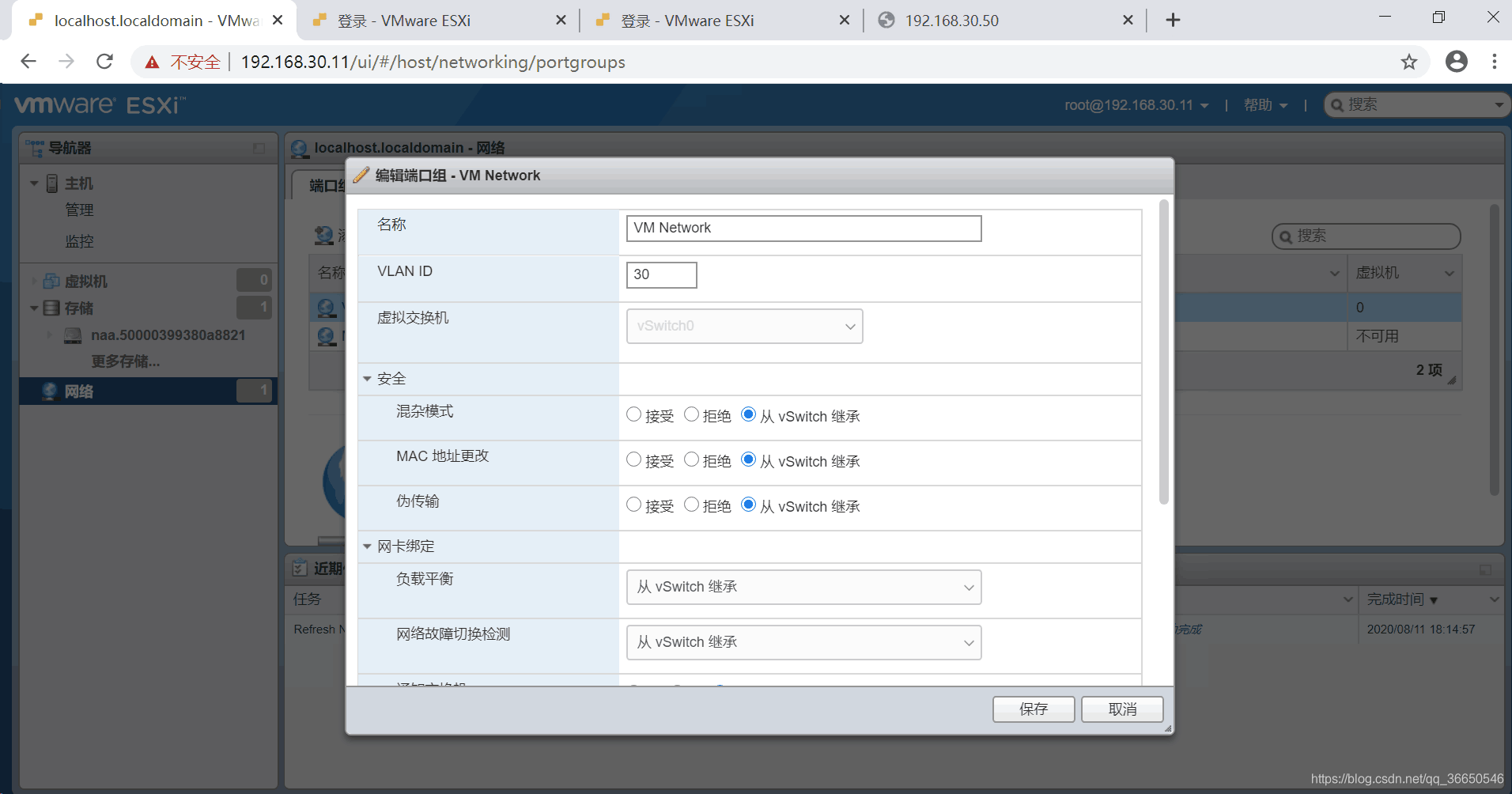
Task: Close the 192.168.30.50 browser tab
Action: pyautogui.click(x=1128, y=21)
